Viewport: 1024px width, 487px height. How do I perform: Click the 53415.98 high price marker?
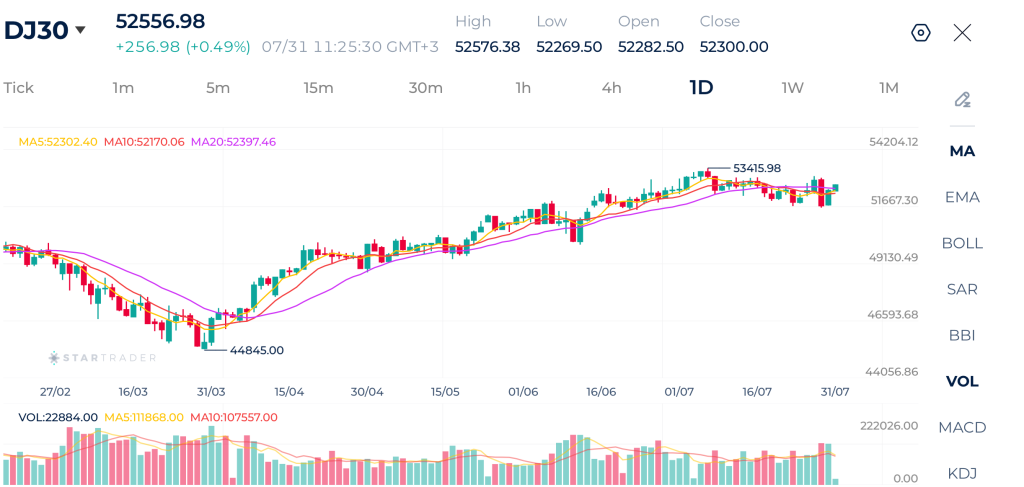pyautogui.click(x=756, y=168)
